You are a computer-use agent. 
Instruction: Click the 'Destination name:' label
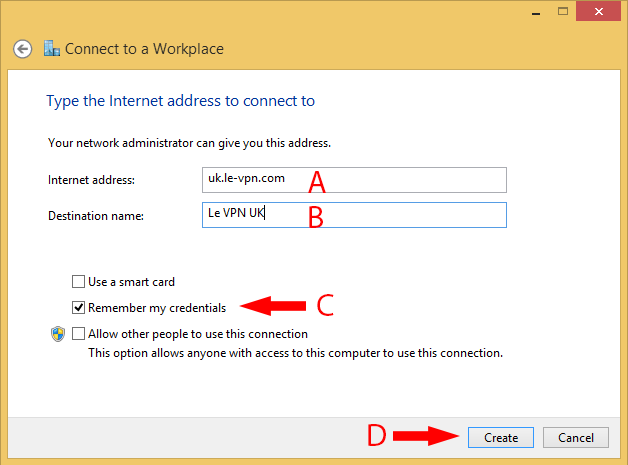coord(96,216)
